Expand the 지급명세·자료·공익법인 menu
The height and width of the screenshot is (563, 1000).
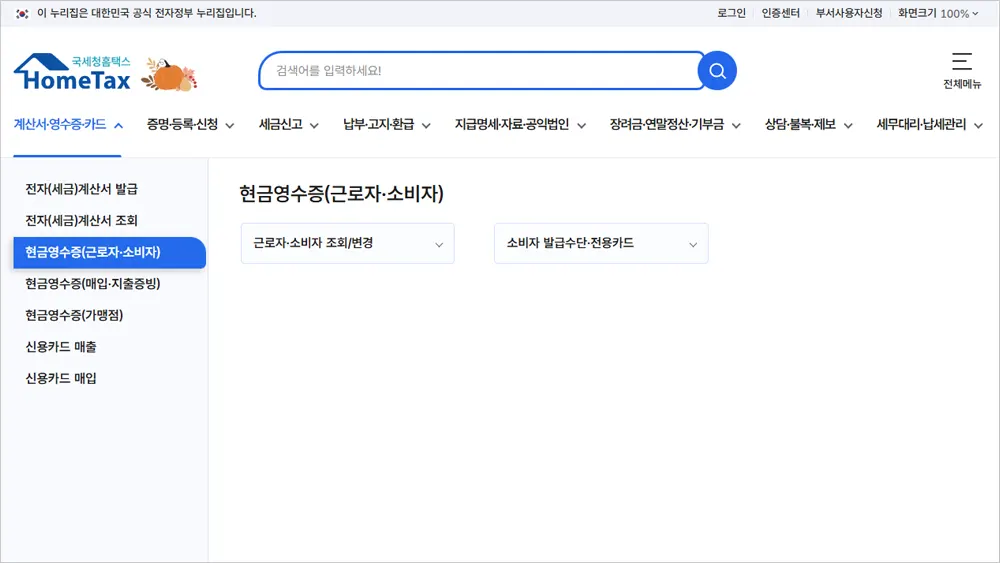pyautogui.click(x=520, y=125)
